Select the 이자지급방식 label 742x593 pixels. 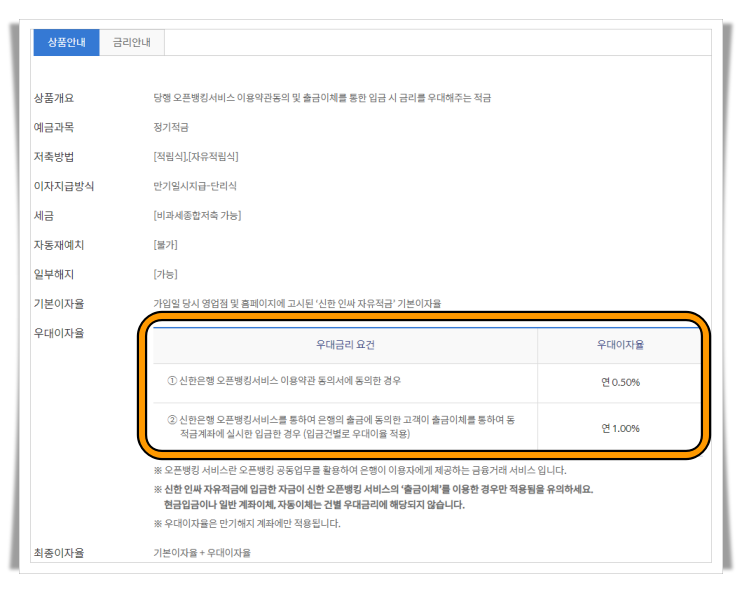[63, 186]
